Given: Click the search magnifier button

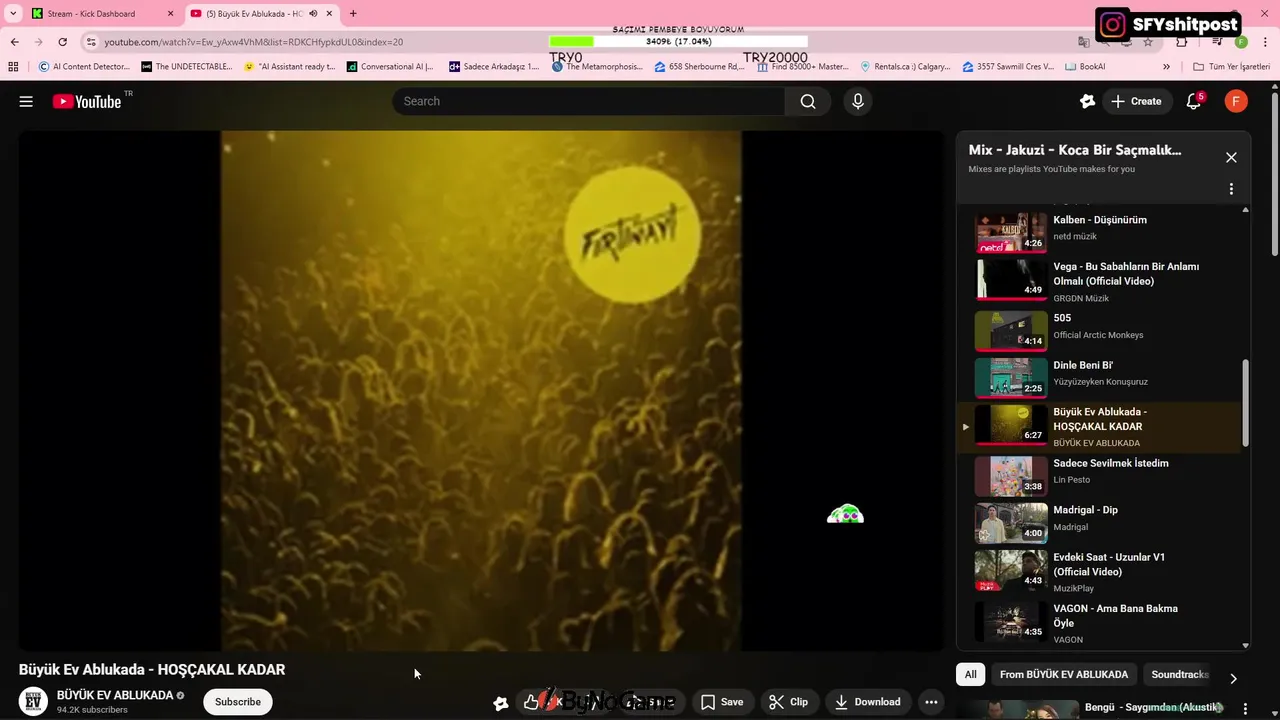Looking at the screenshot, I should [808, 101].
